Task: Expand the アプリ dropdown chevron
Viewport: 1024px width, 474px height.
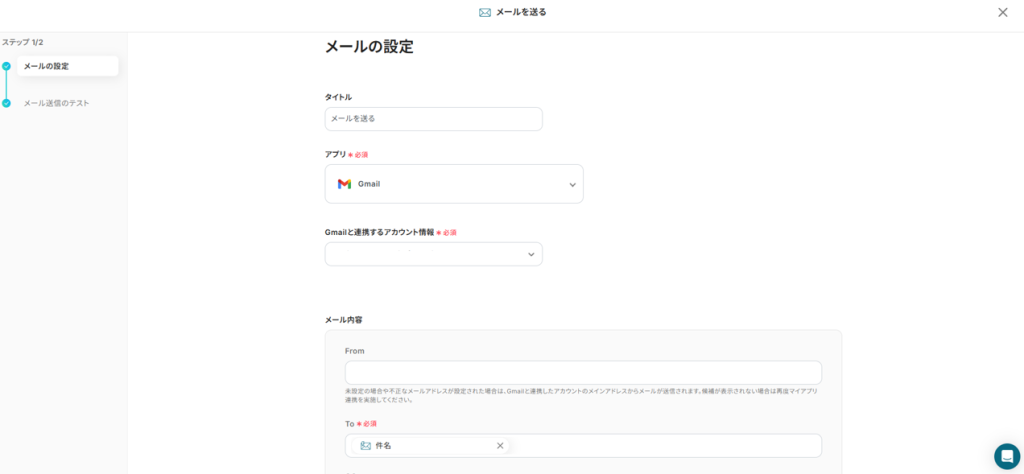Action: [x=572, y=185]
